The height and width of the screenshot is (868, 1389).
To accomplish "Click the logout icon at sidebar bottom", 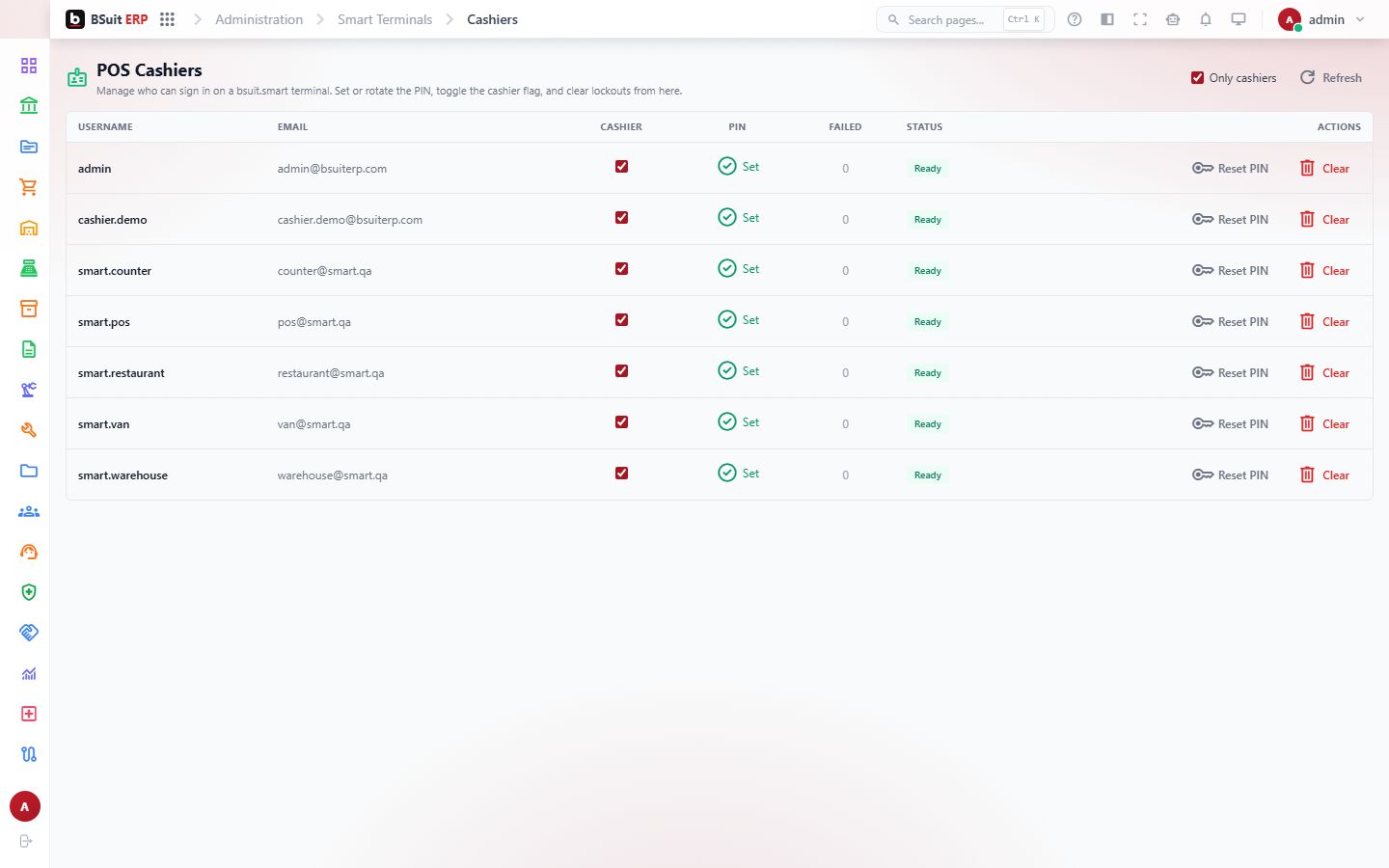I will click(x=26, y=841).
